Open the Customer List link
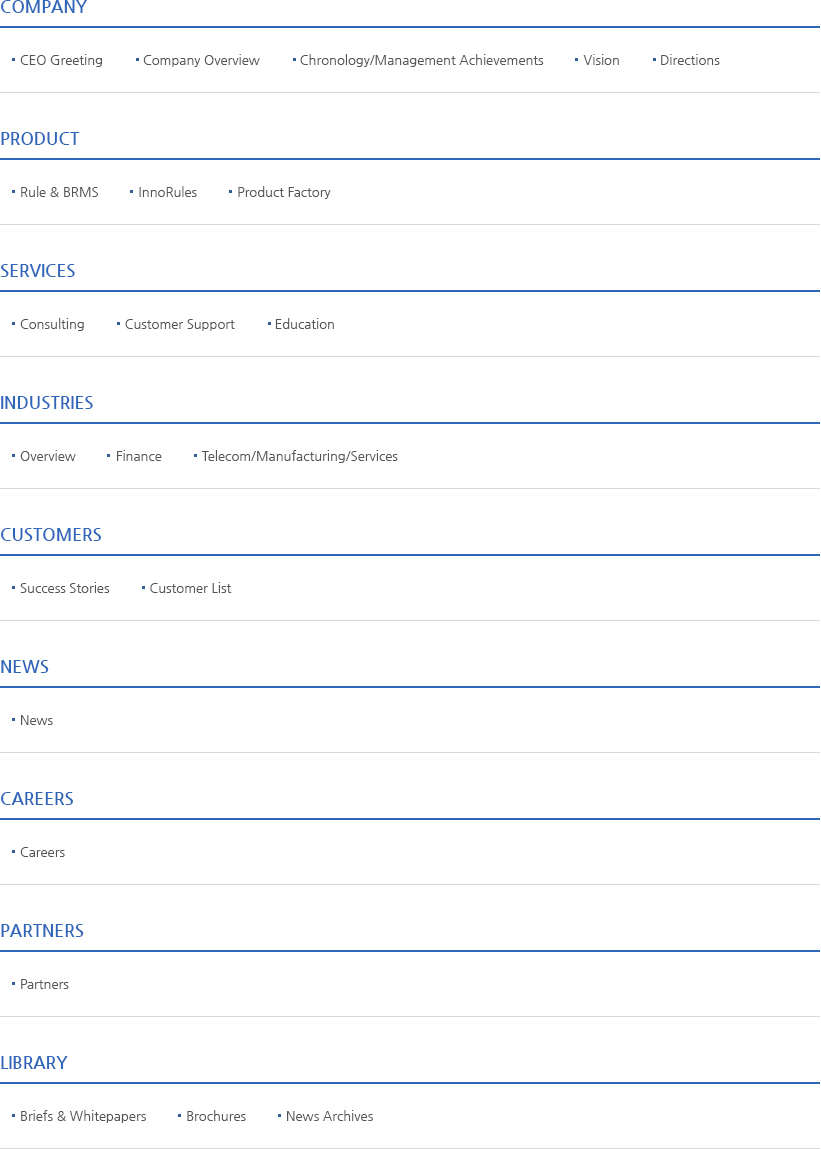This screenshot has height=1149, width=821. coord(190,588)
